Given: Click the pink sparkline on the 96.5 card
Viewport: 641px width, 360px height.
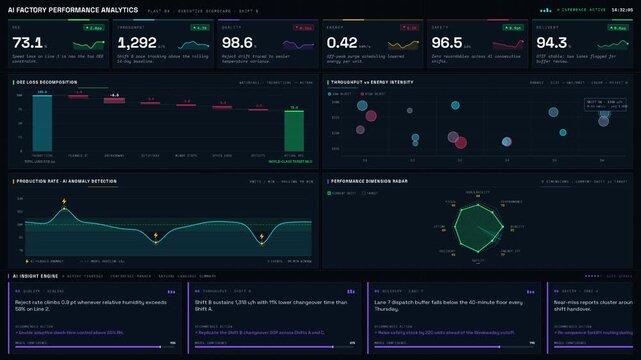Looking at the screenshot, I should point(508,44).
